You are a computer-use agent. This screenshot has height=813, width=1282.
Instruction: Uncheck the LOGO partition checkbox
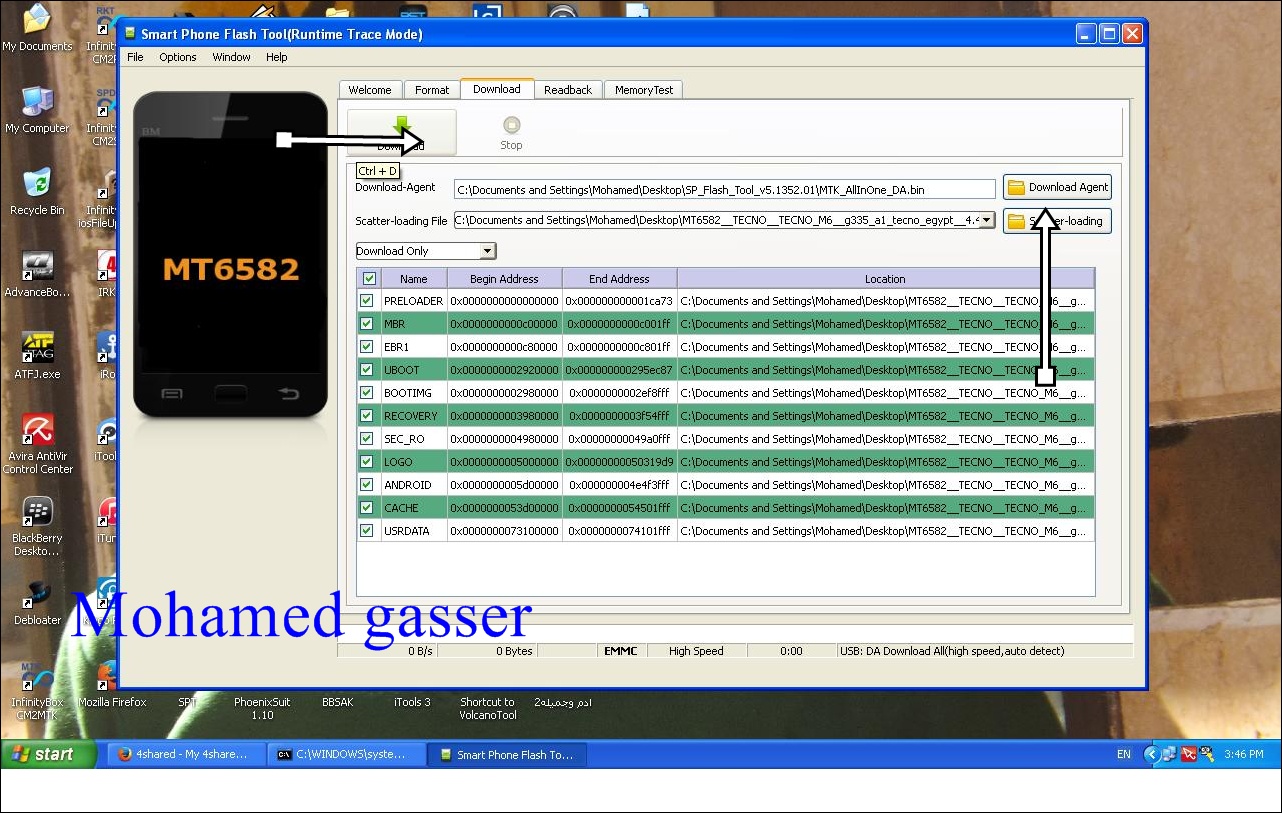(367, 461)
